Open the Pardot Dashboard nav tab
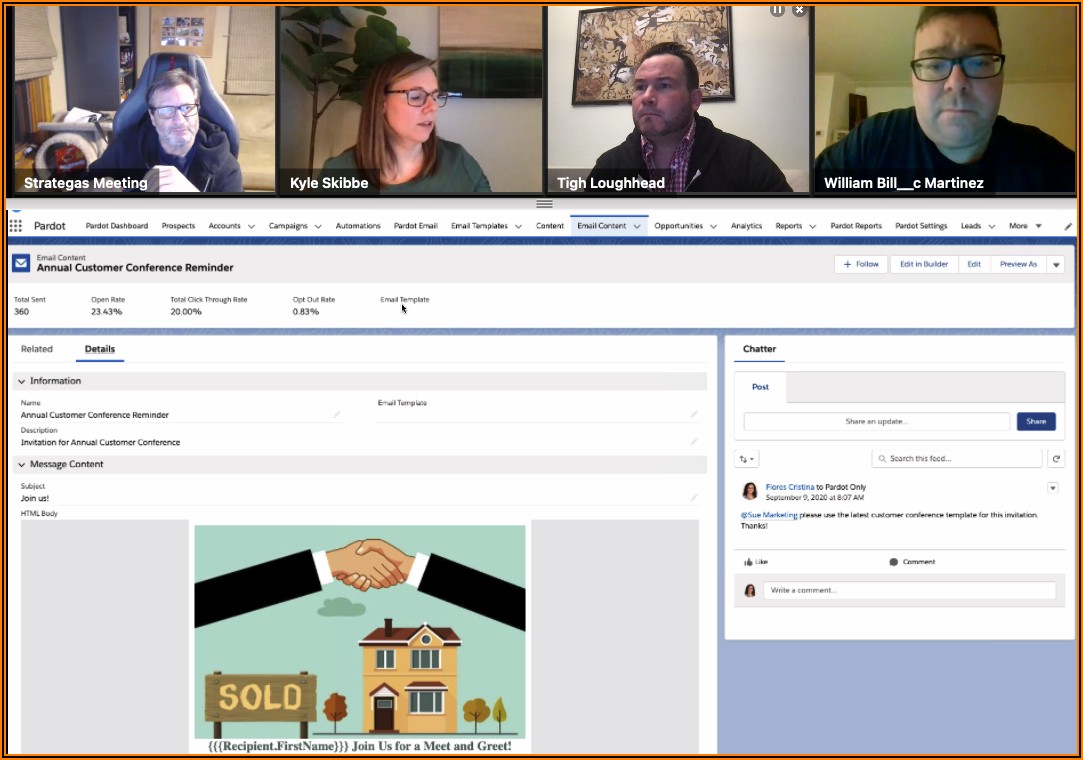 pyautogui.click(x=116, y=226)
